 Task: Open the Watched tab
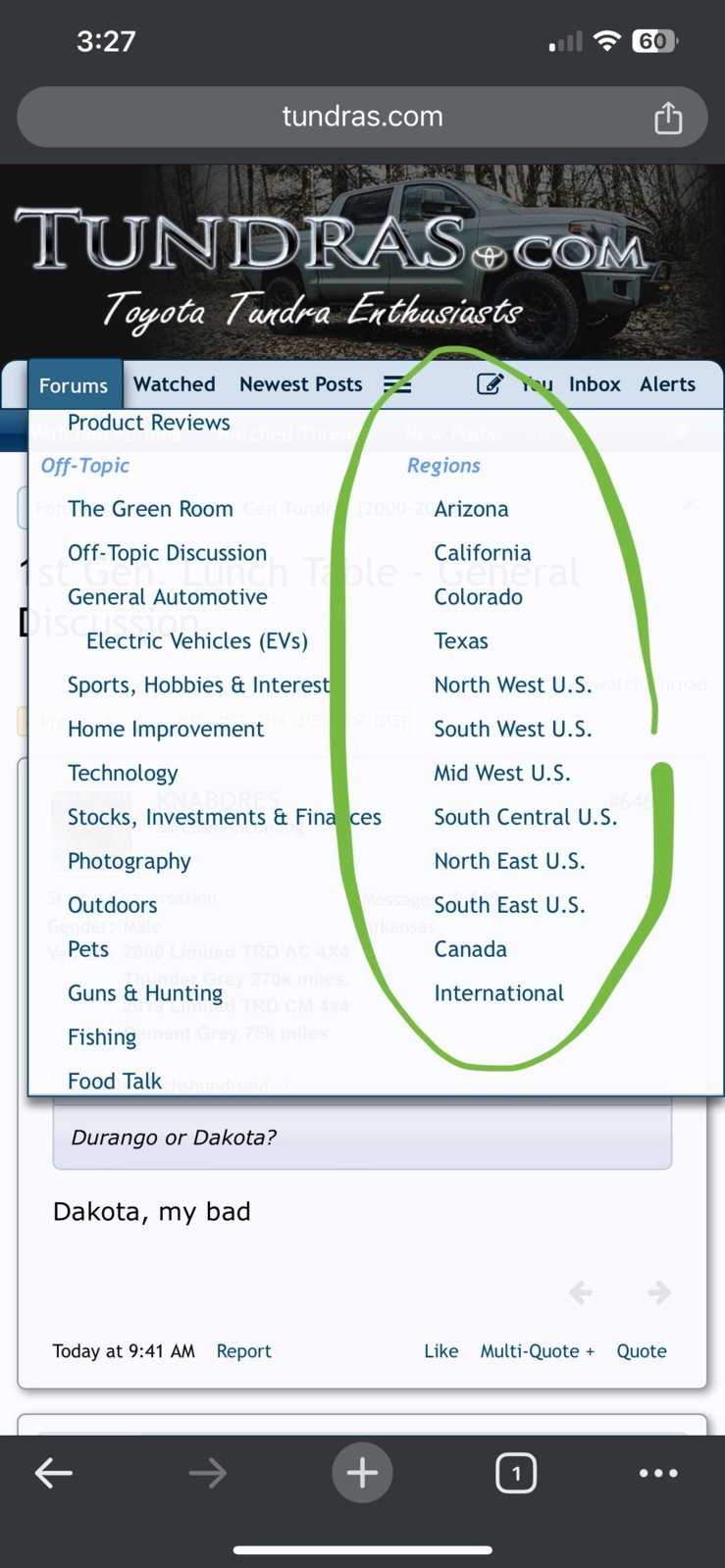175,384
